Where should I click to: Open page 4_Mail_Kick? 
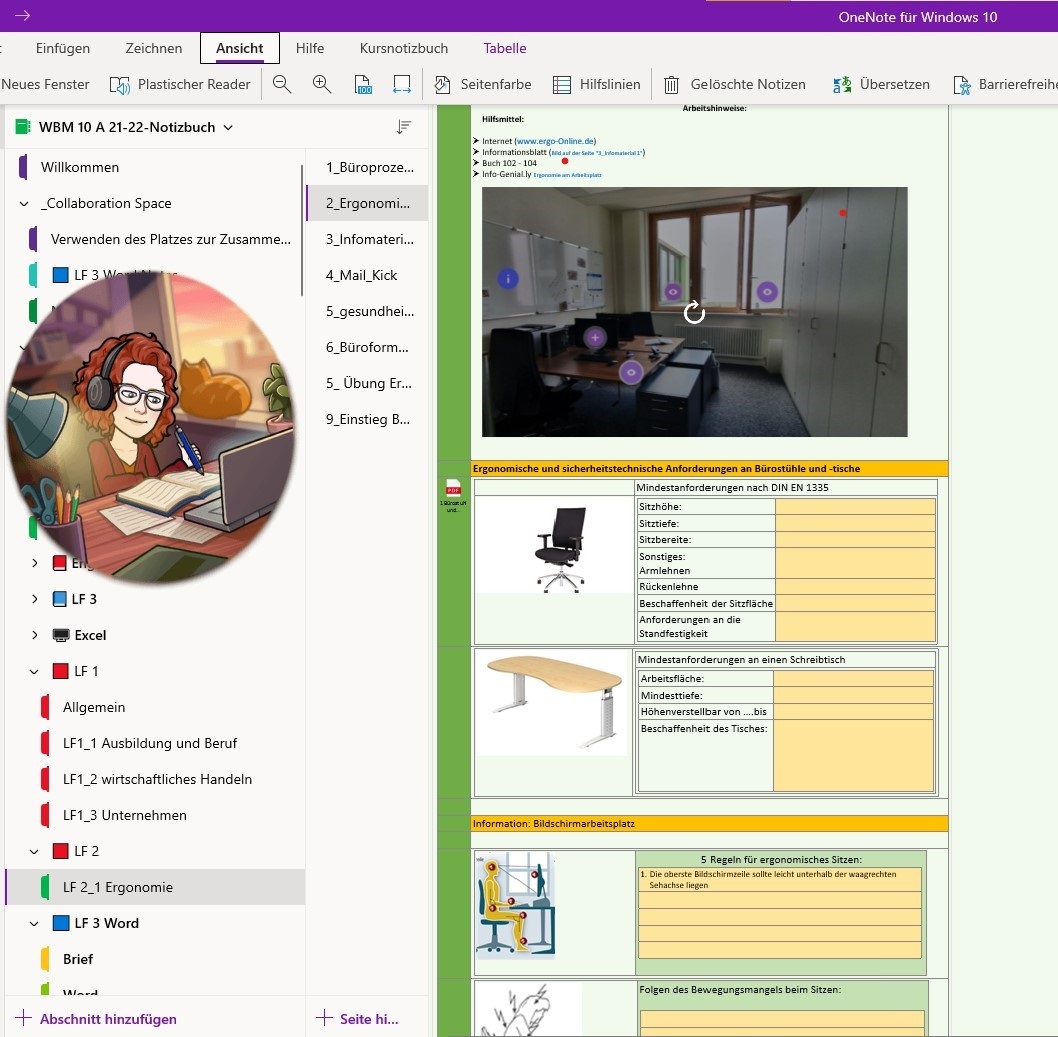click(x=367, y=275)
